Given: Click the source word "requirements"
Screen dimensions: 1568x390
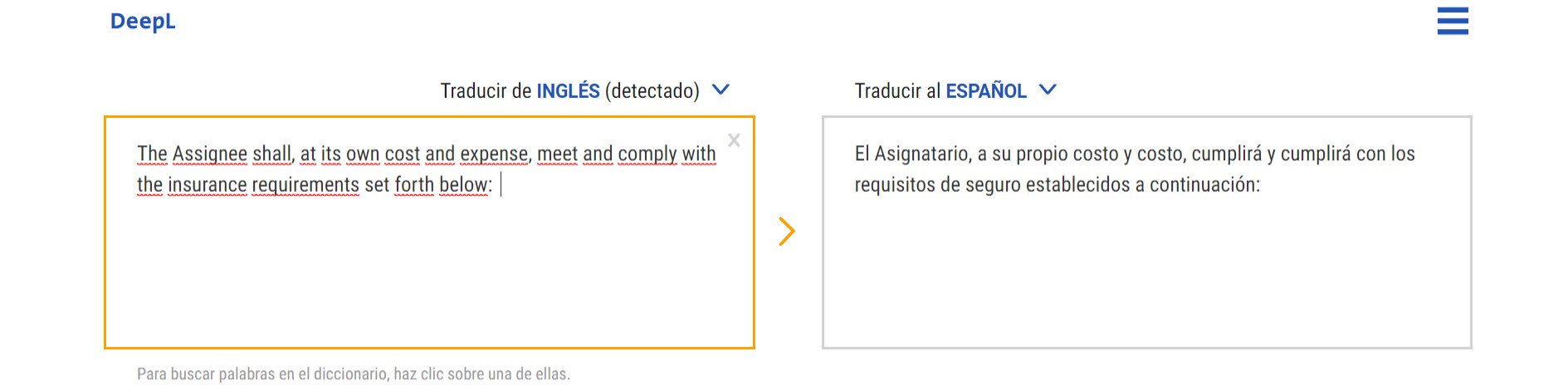Looking at the screenshot, I should 305,184.
